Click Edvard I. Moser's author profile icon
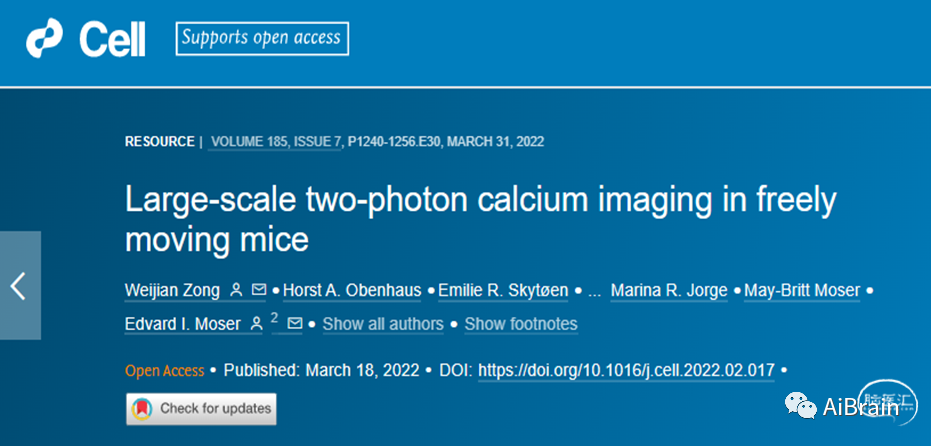931x446 pixels. (257, 324)
